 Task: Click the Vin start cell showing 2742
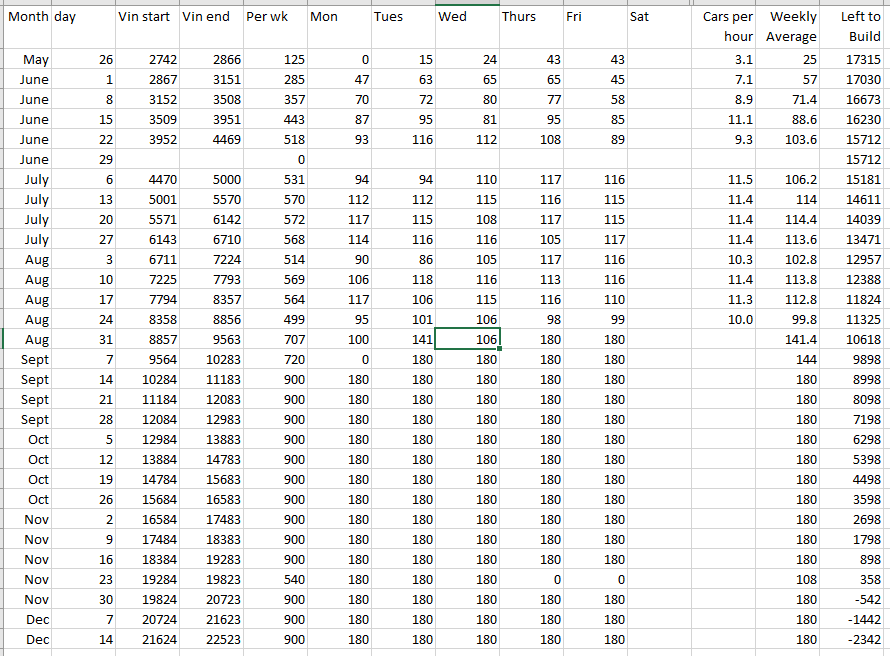tap(146, 60)
